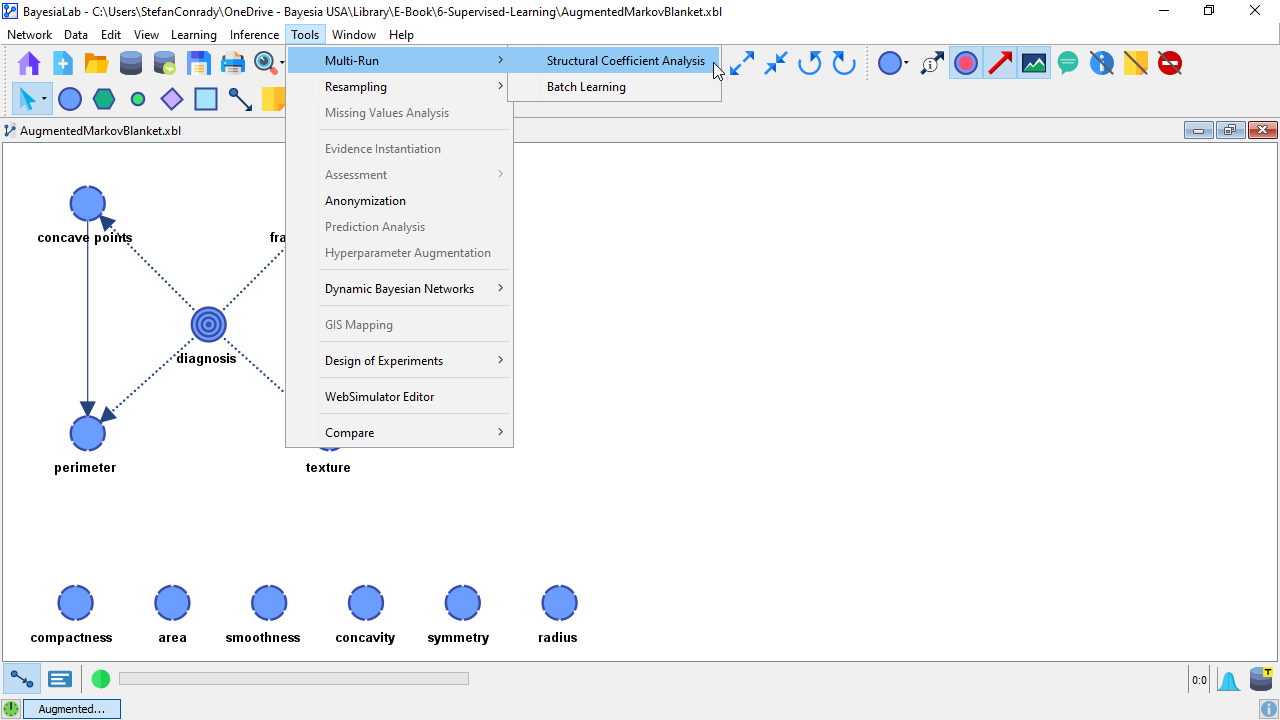Select the concave points node
Viewport: 1280px width, 720px height.
tap(88, 204)
